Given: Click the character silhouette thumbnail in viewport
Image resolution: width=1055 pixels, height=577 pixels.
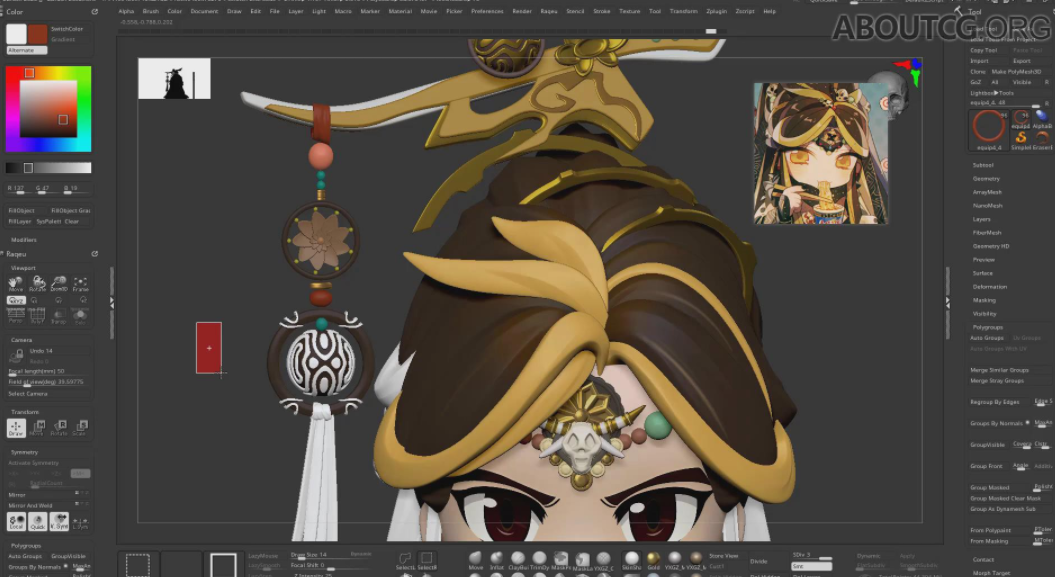Looking at the screenshot, I should coord(174,78).
